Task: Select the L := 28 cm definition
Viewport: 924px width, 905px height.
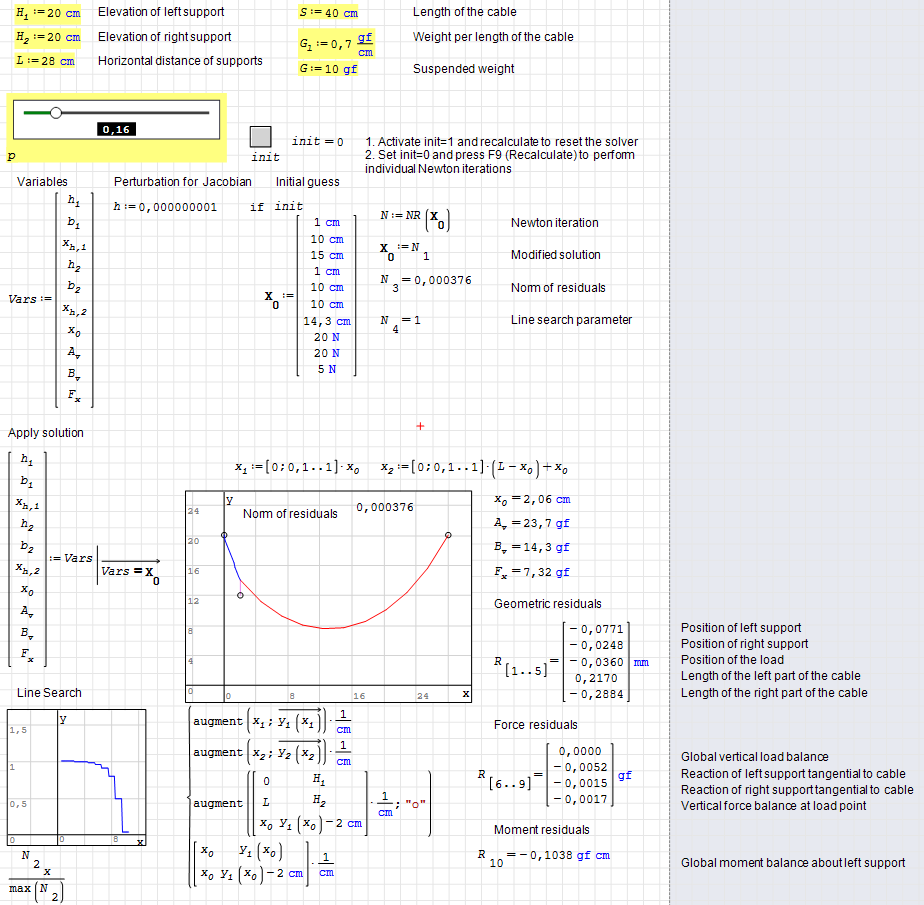Action: coord(46,61)
